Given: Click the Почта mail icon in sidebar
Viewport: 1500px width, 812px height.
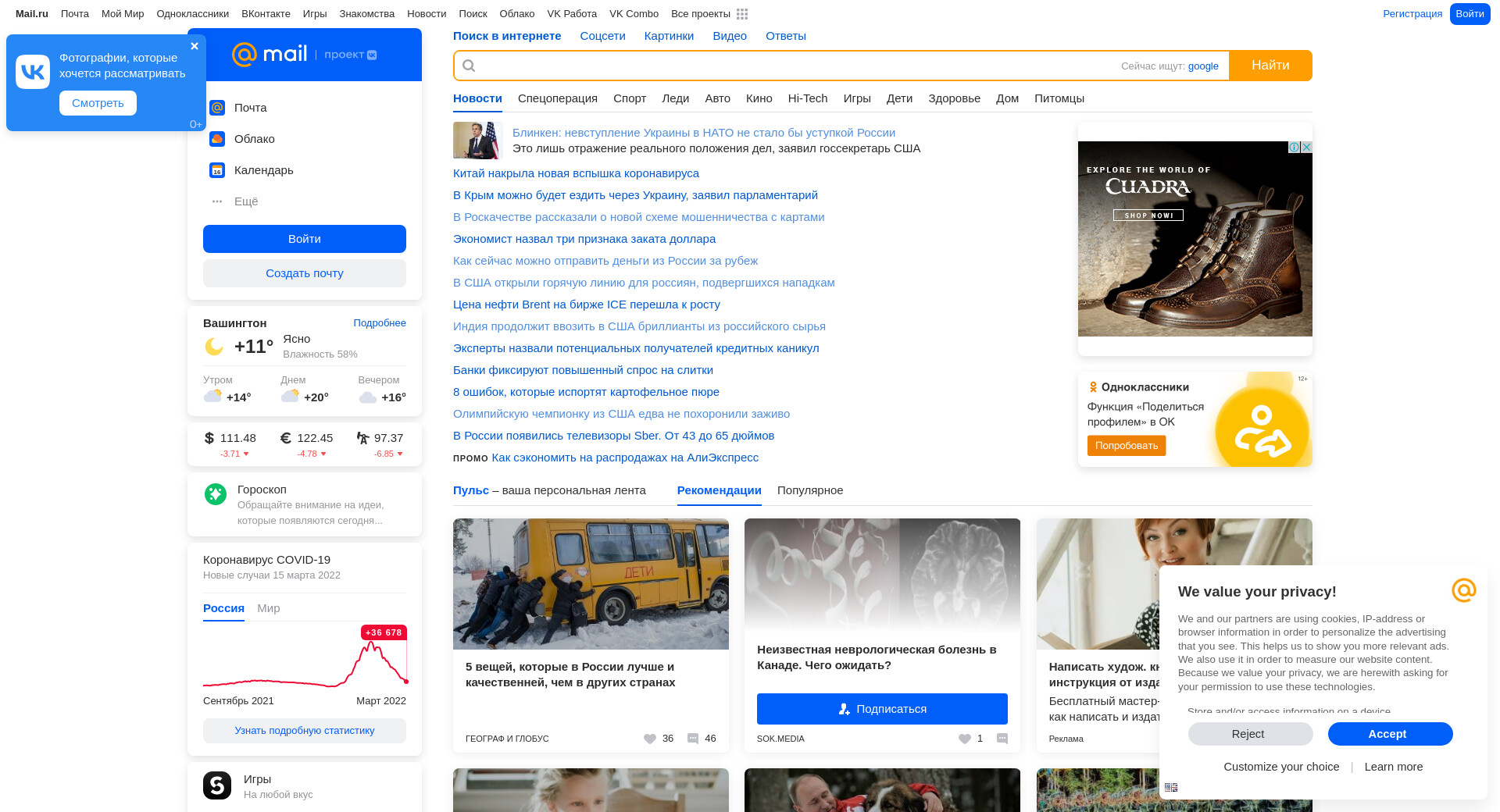Looking at the screenshot, I should [x=217, y=108].
